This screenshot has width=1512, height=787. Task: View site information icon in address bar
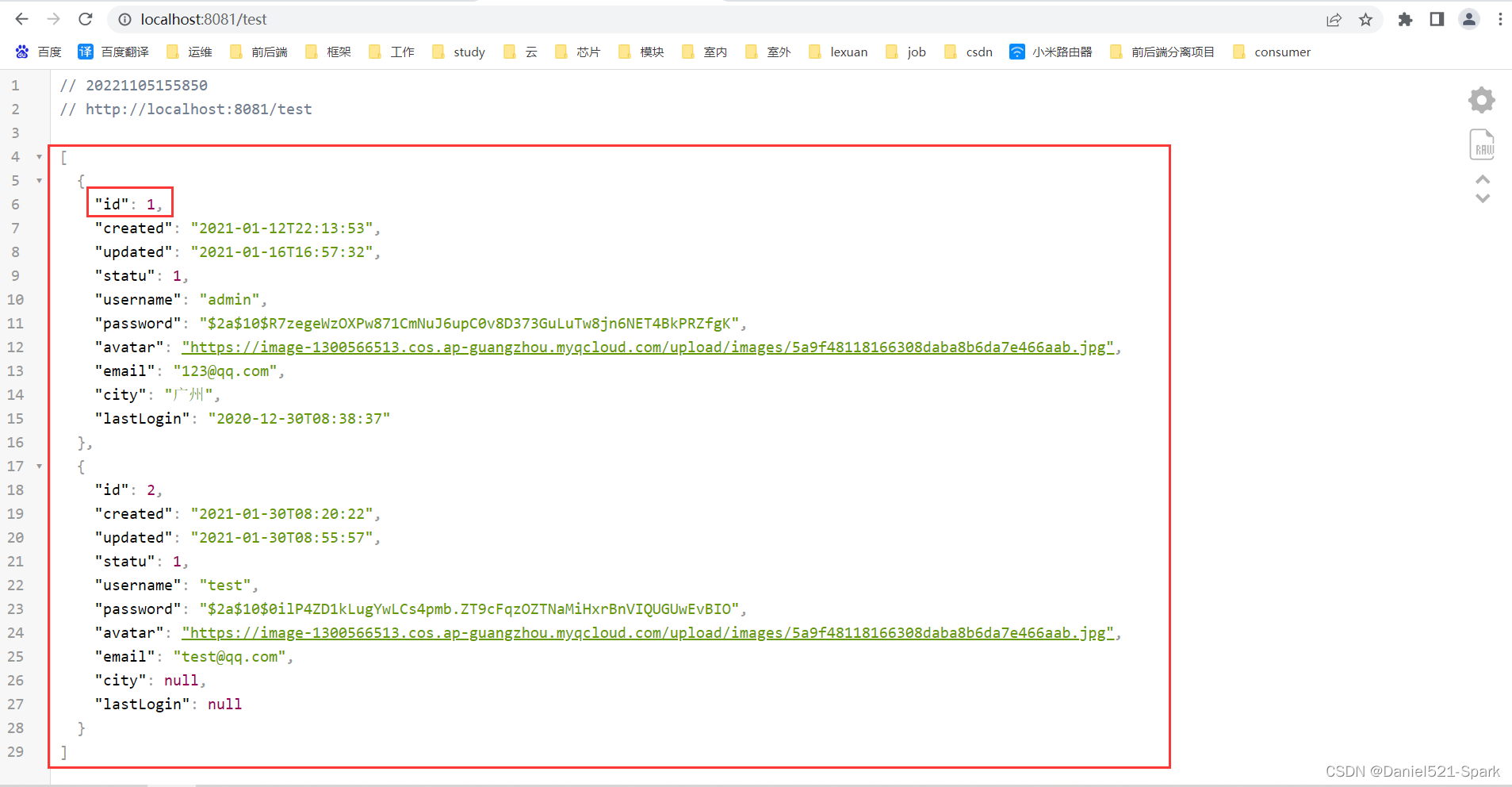tap(124, 19)
